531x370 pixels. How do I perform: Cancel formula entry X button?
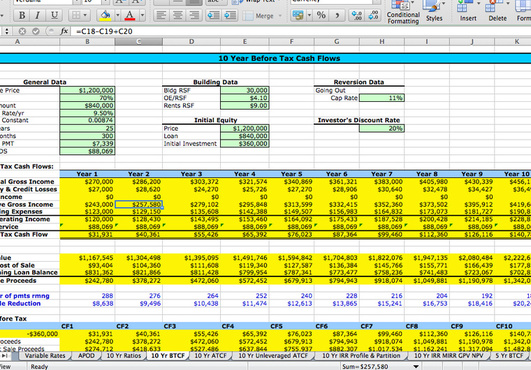point(22,31)
